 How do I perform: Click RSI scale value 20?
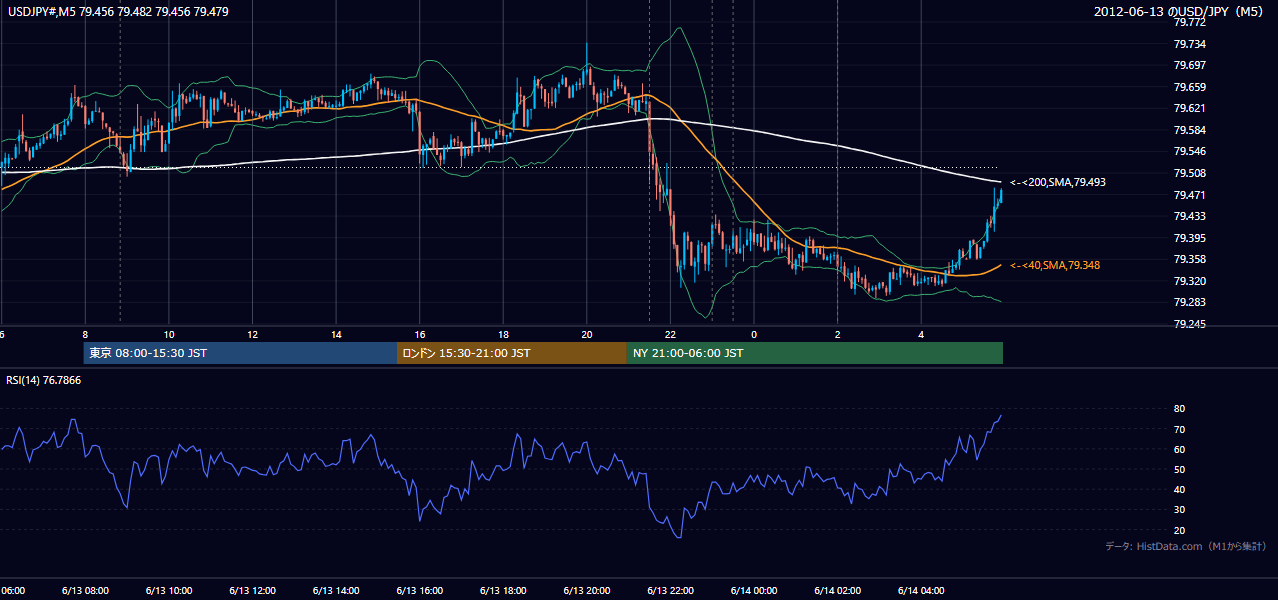pyautogui.click(x=1180, y=530)
